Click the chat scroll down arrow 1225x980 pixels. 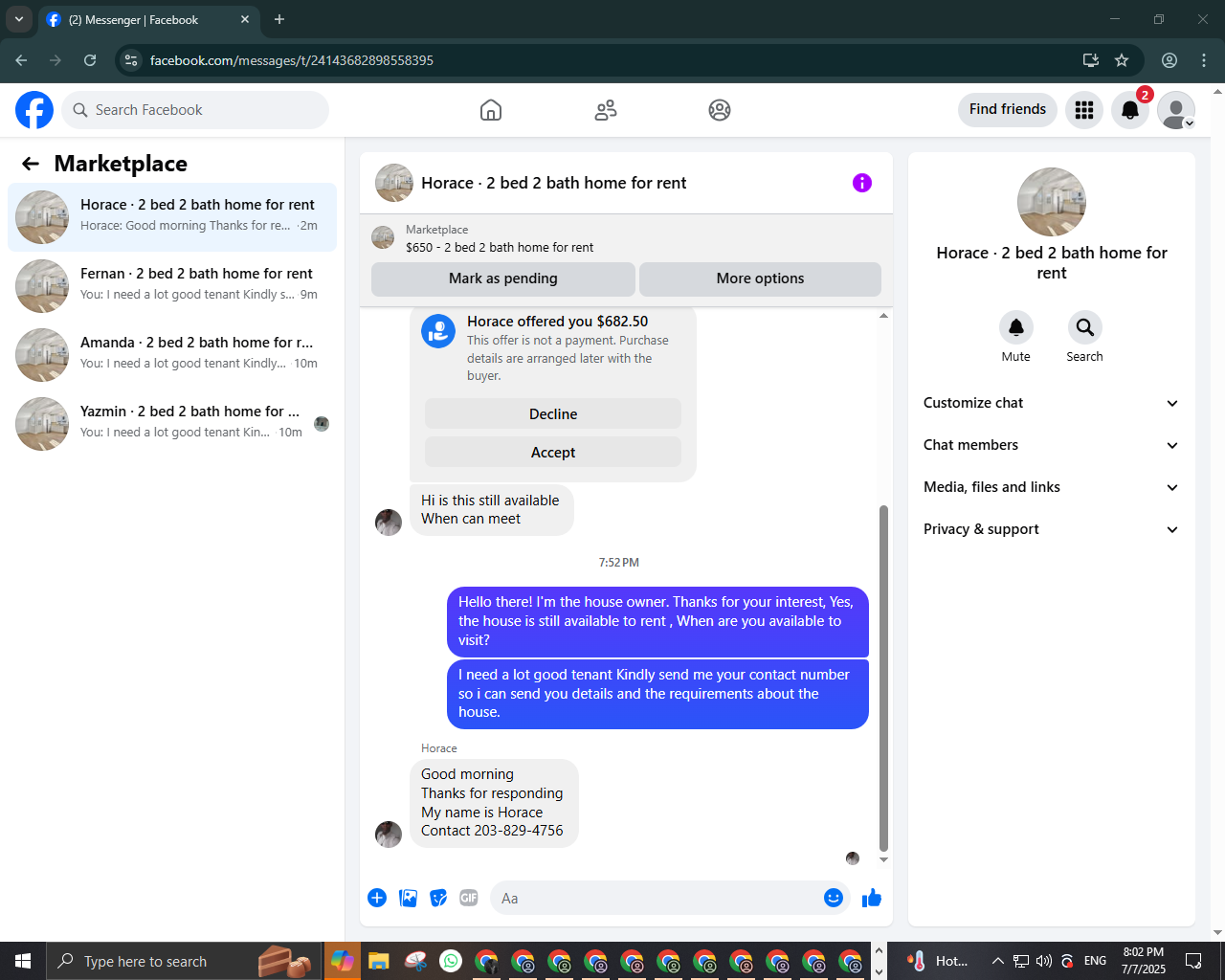click(883, 859)
